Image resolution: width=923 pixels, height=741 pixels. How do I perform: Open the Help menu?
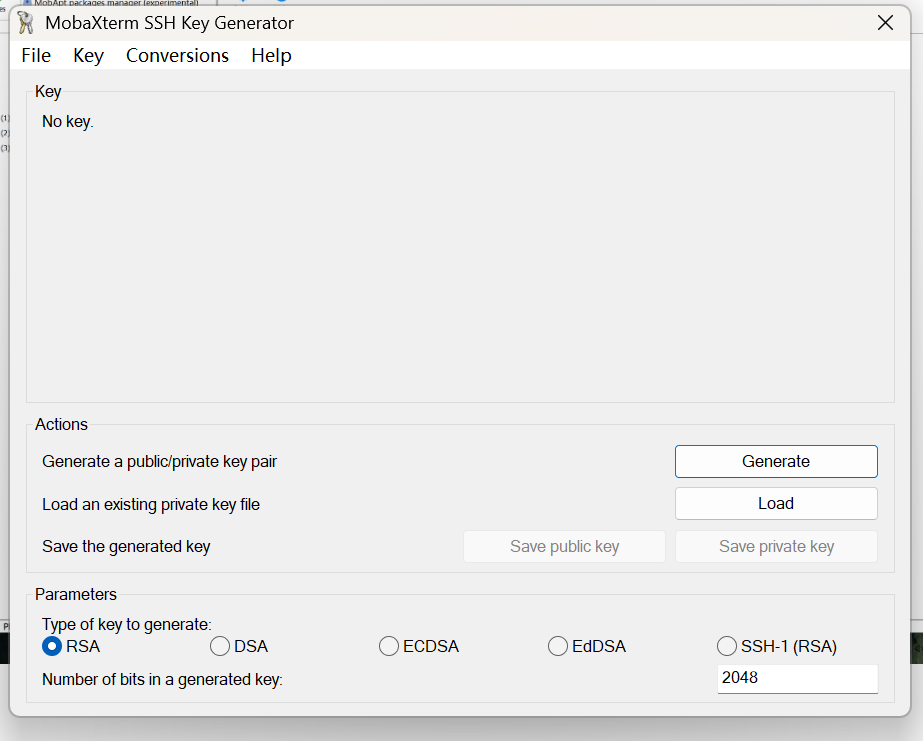(x=271, y=55)
